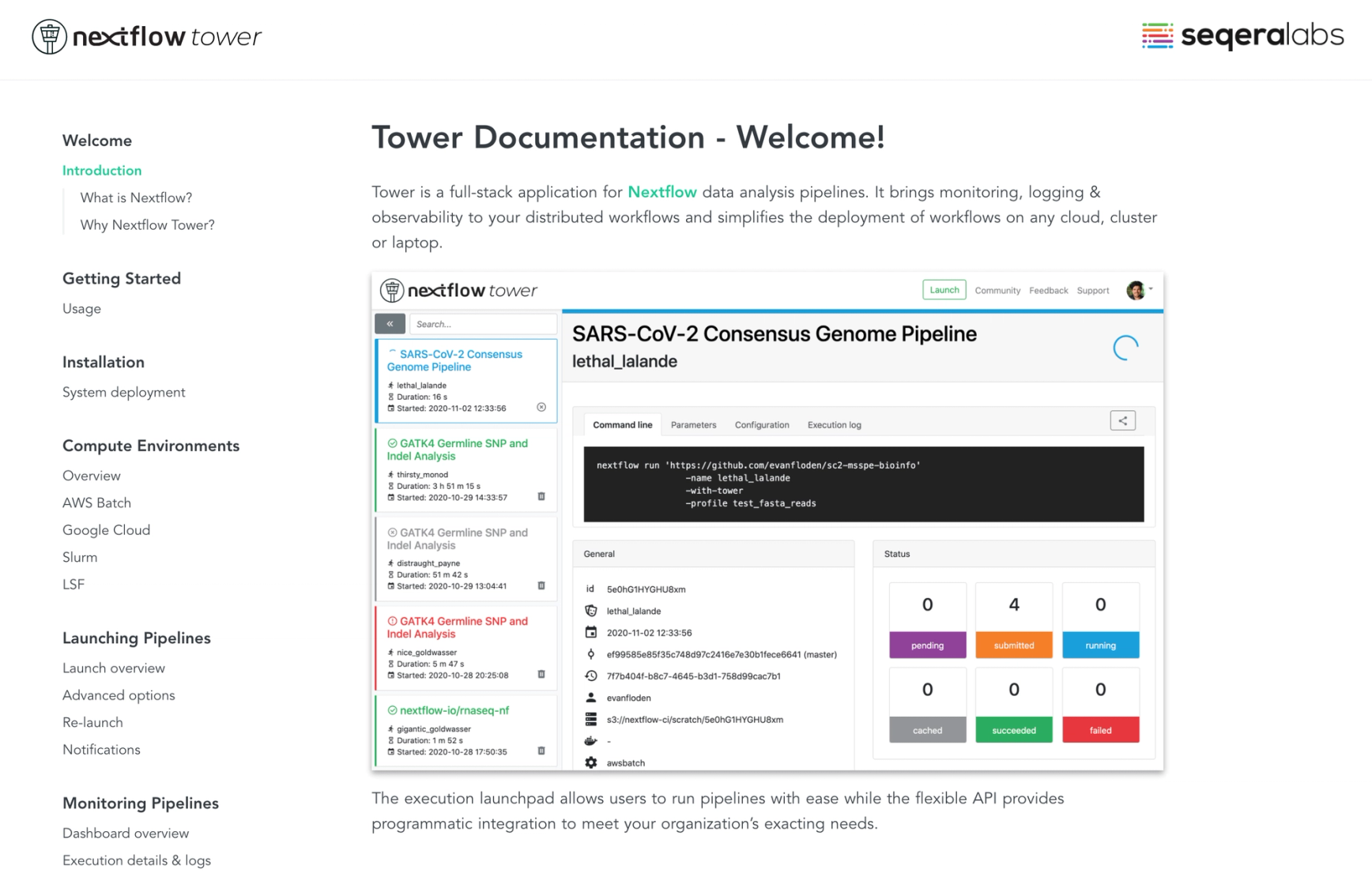Click the share icon beside the Execution log tab

pyautogui.click(x=1123, y=421)
